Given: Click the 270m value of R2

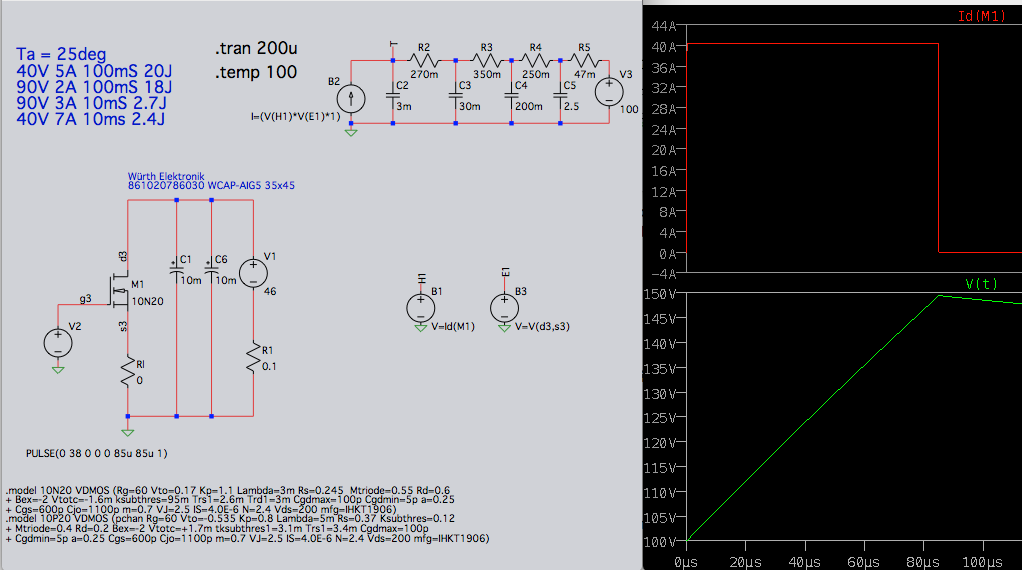Looking at the screenshot, I should click(424, 74).
